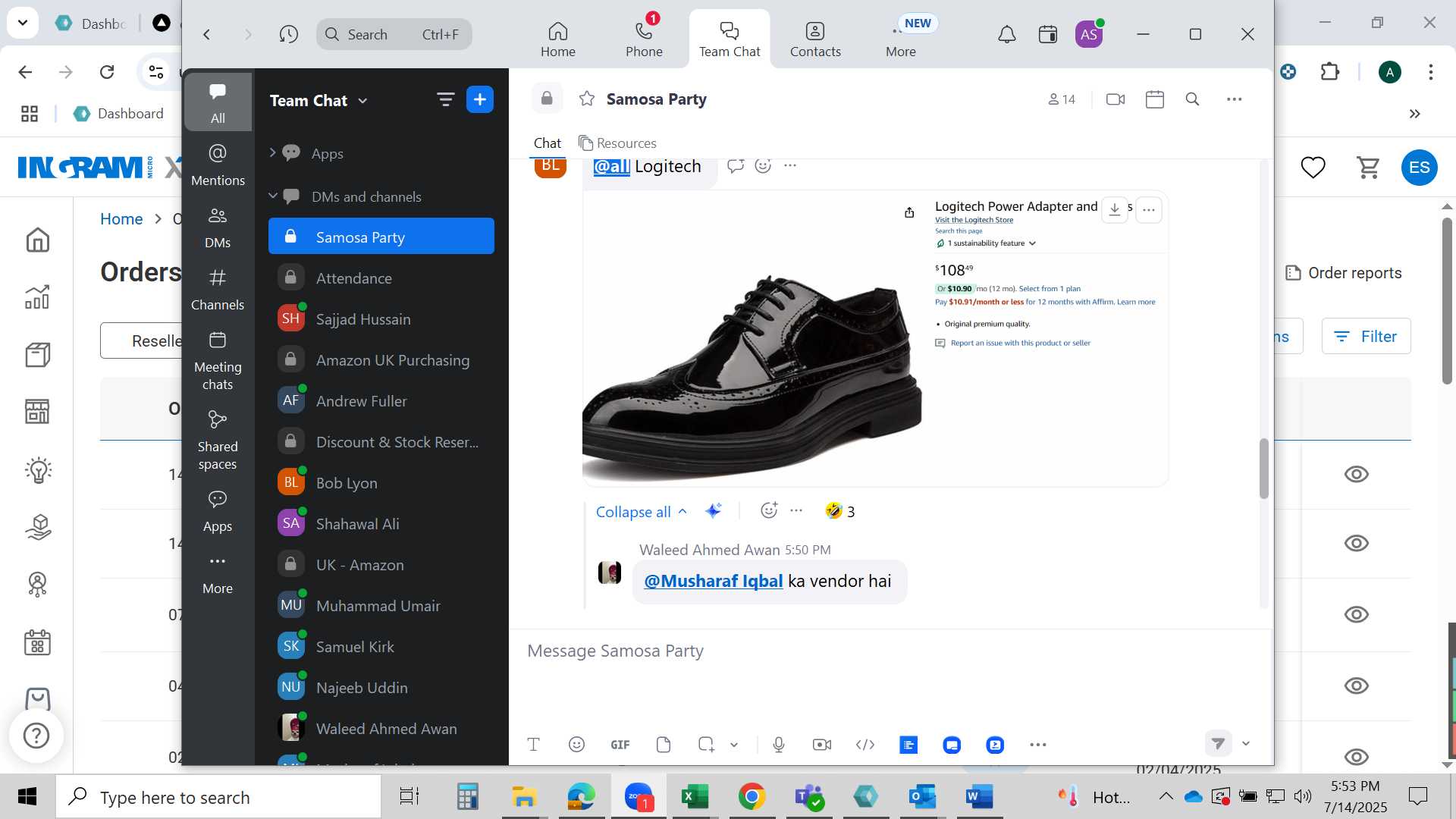This screenshot has height=819, width=1456.
Task: Toggle wishlist heart icon in Ingram page
Action: point(1313,167)
